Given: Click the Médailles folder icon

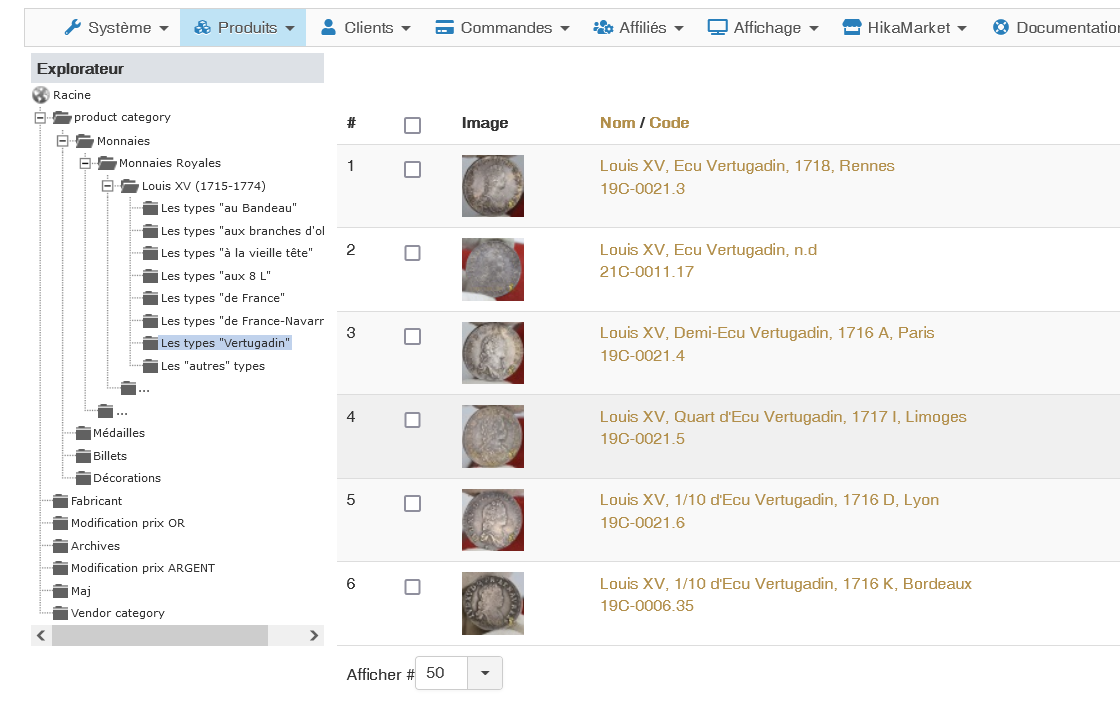Looking at the screenshot, I should tap(83, 433).
